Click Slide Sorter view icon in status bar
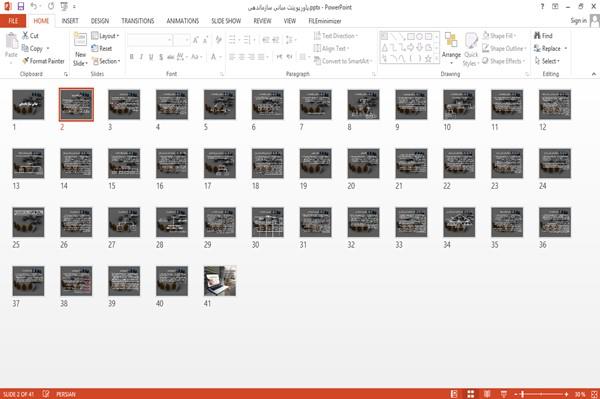Viewport: 600px width, 399px height. pyautogui.click(x=471, y=394)
